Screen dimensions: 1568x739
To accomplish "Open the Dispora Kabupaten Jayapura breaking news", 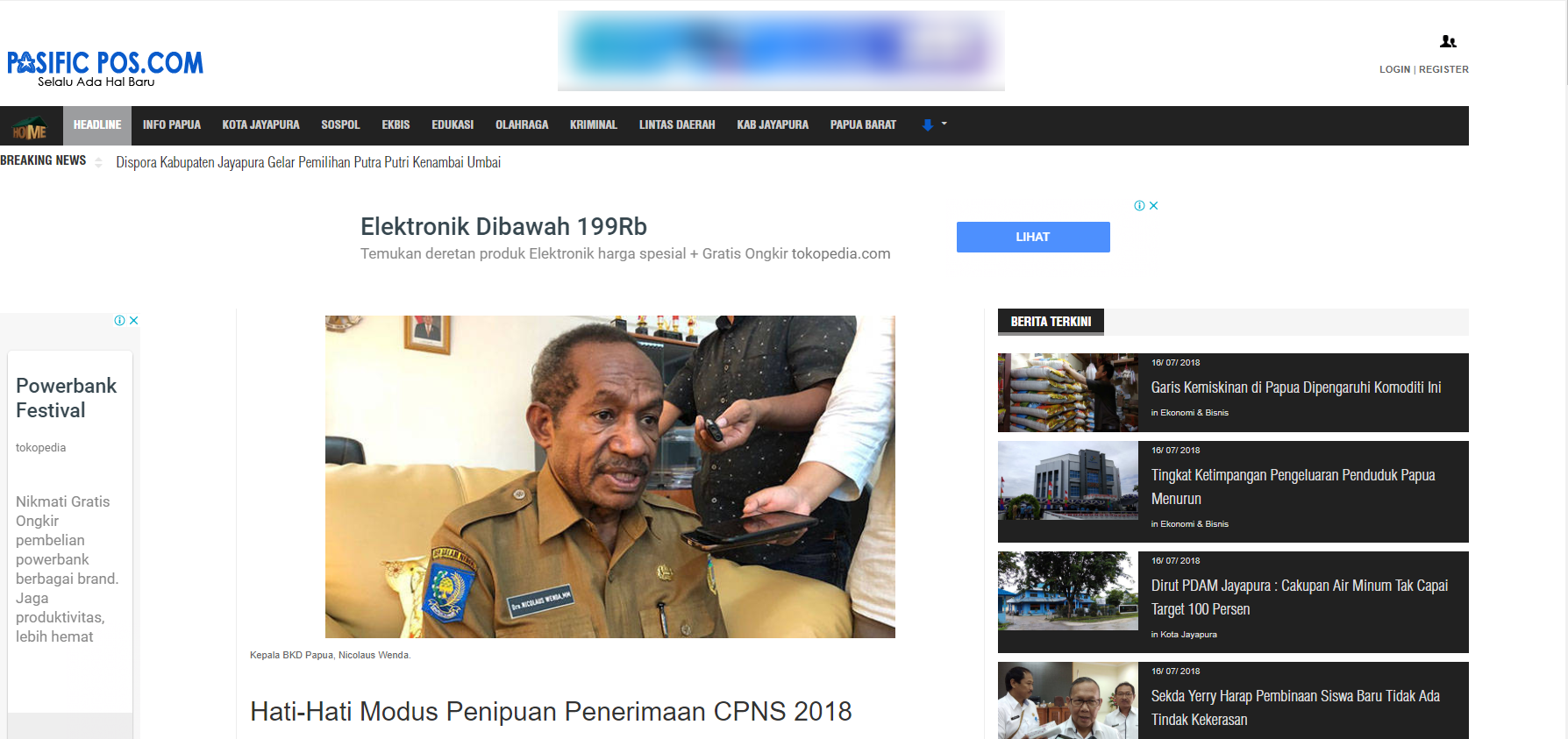I will coord(308,162).
